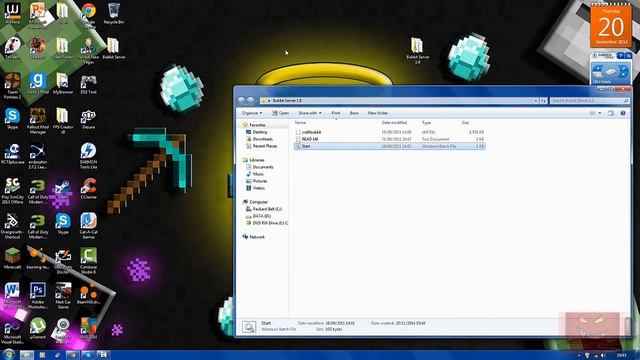
Task: Open the FPS Creator folder icon
Action: coord(62,121)
